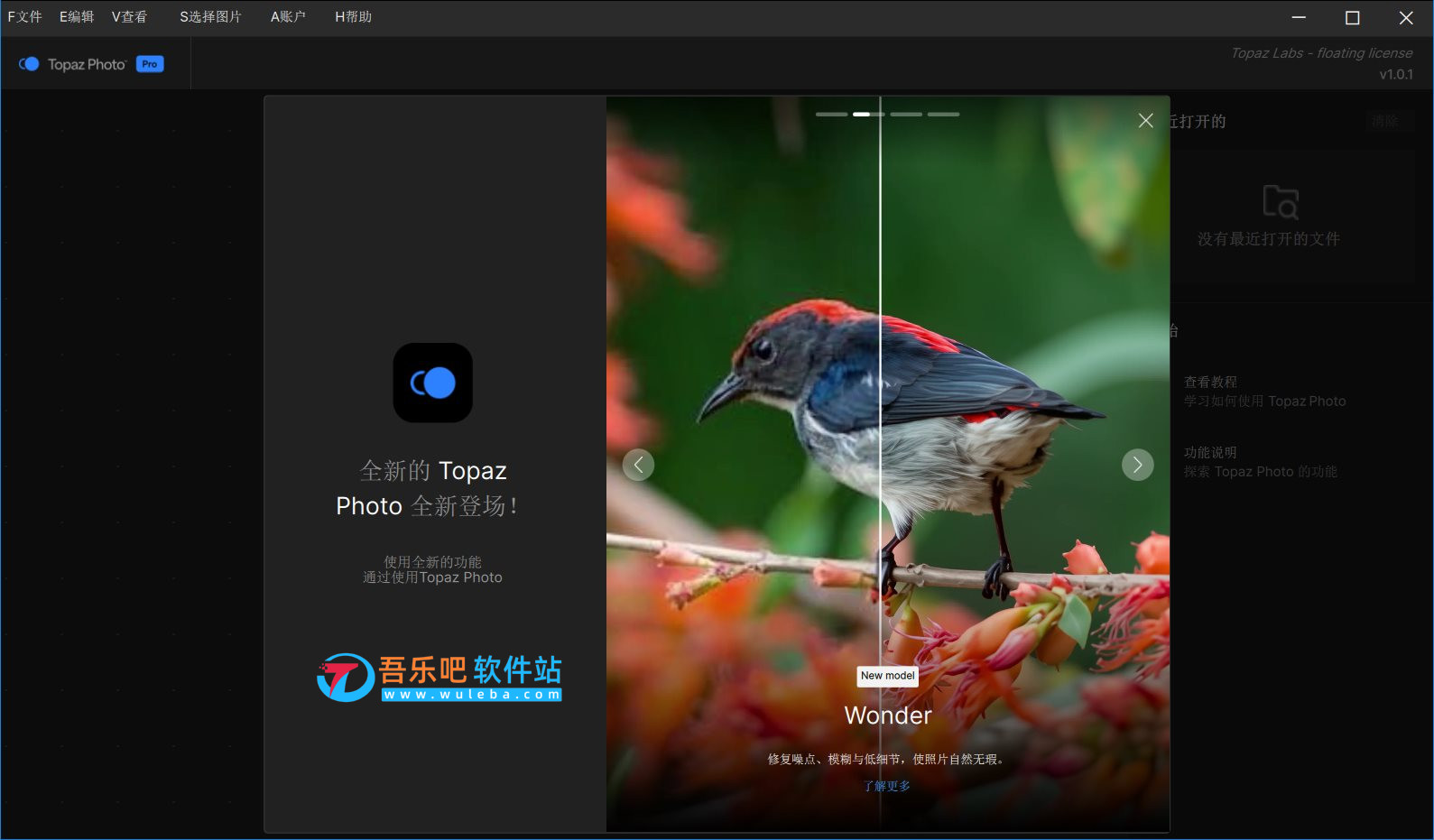This screenshot has width=1434, height=840.
Task: Click the 清除 button for recent files
Action: point(1384,121)
